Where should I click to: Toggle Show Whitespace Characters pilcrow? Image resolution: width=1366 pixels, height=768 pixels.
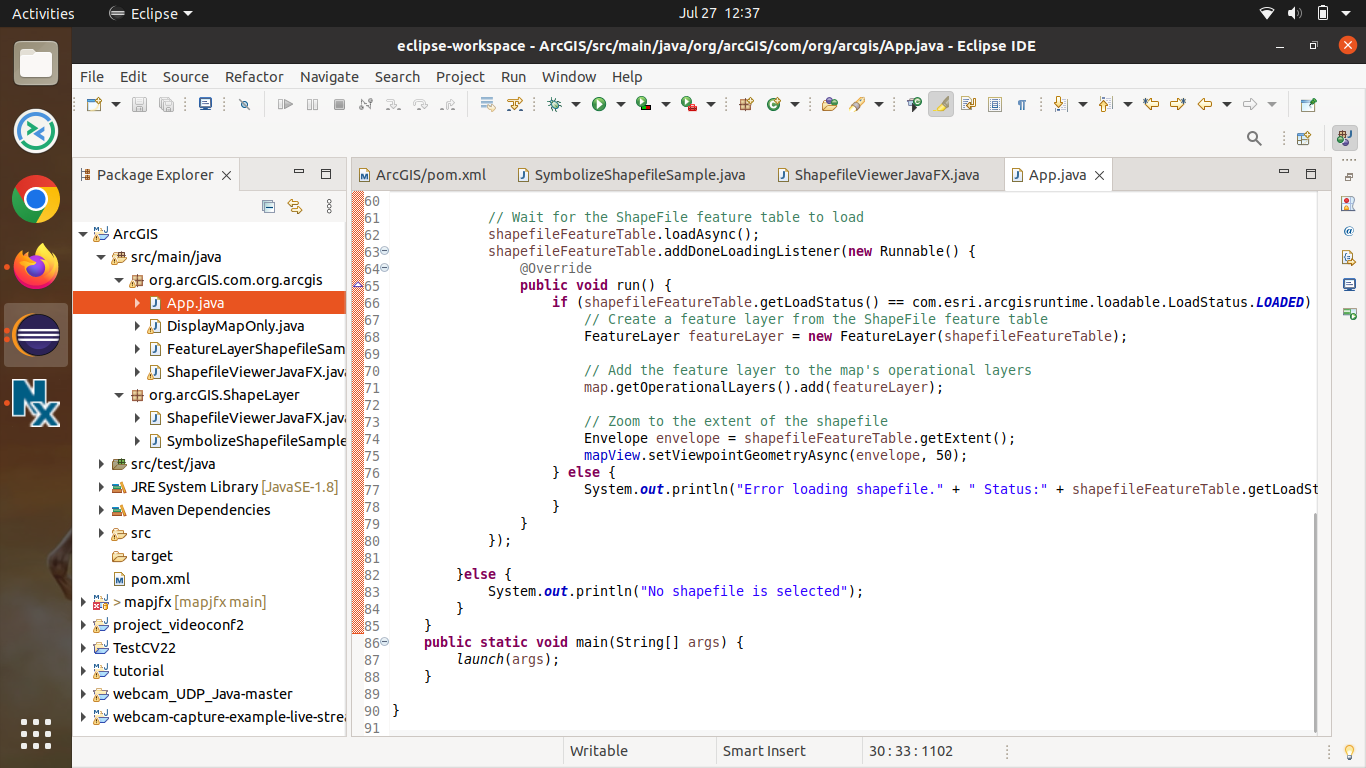[1022, 104]
